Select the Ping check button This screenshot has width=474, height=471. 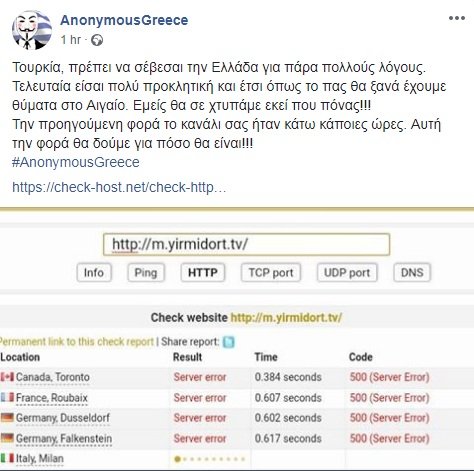coord(146,273)
